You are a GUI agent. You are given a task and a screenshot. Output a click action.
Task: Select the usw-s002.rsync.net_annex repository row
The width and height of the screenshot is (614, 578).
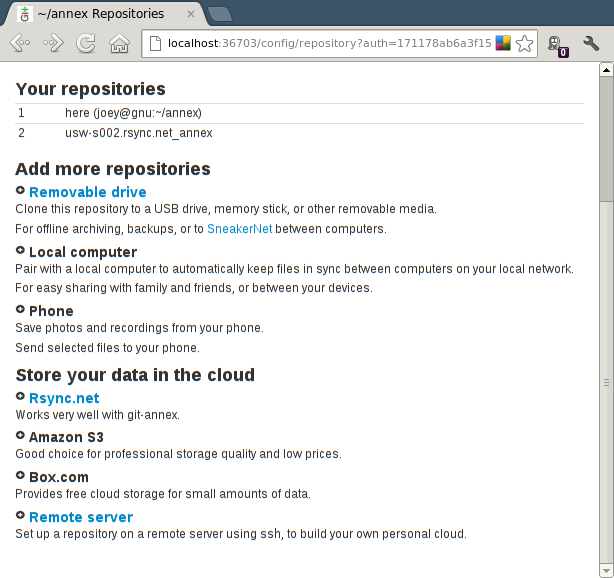pos(138,133)
